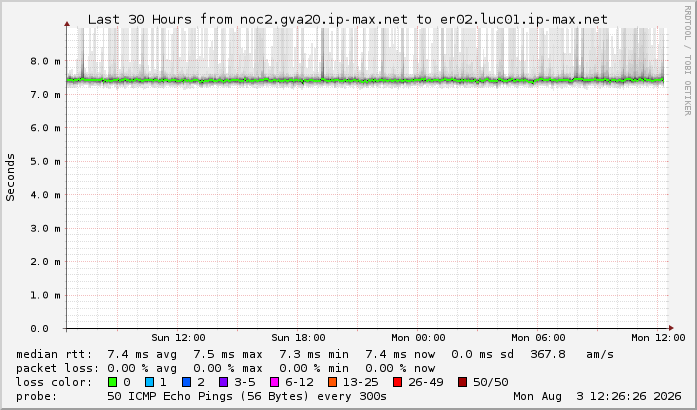Viewport: 697px width, 410px height.
Task: Click the '2.0 m' y-axis label
Action: tap(45, 261)
